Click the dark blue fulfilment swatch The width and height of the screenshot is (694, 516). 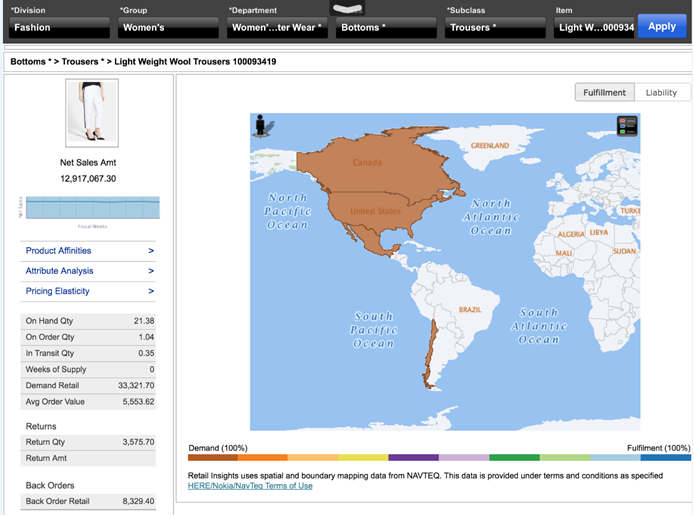(x=666, y=458)
